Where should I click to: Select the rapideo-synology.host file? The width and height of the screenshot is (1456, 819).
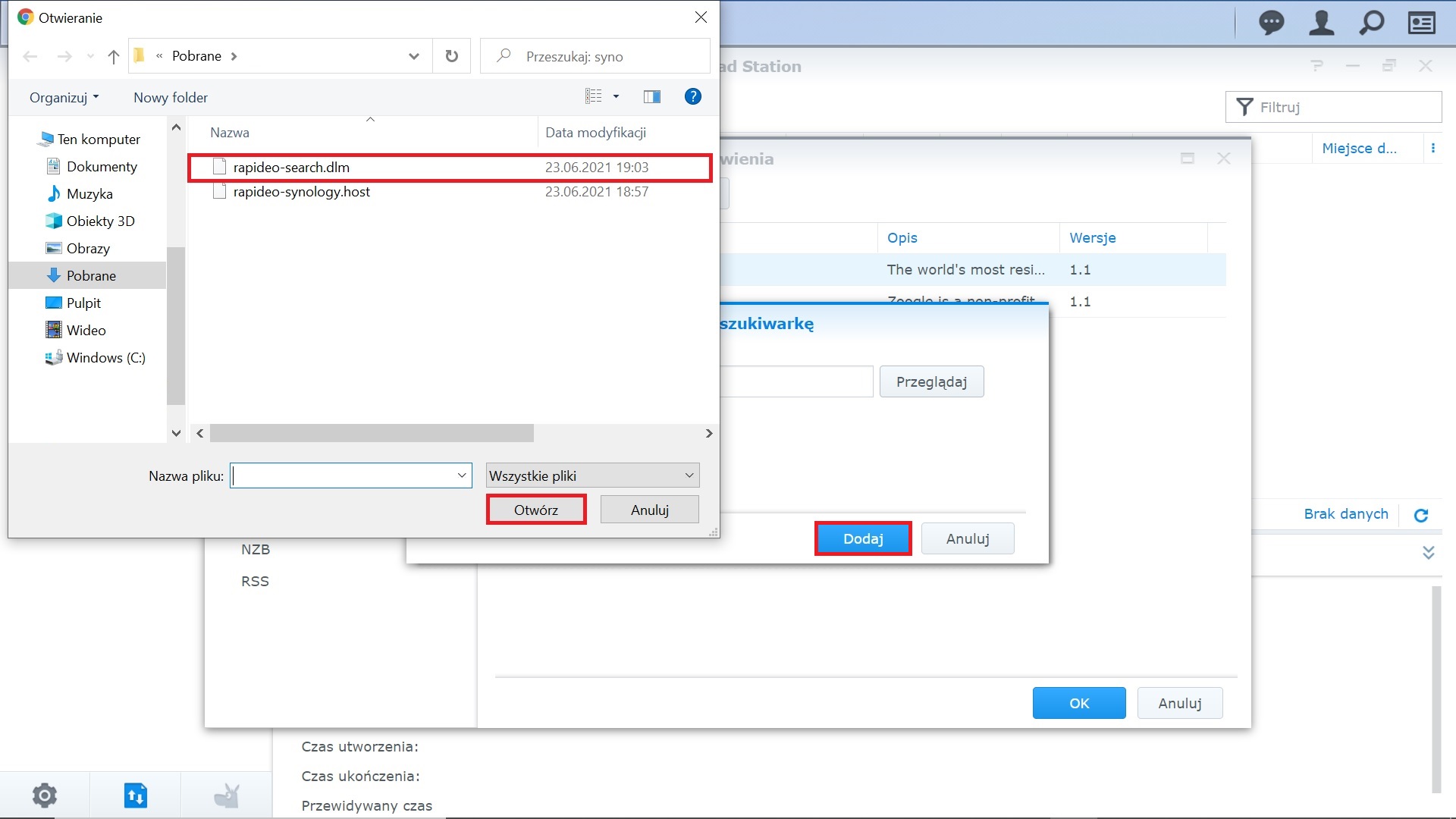pos(450,192)
